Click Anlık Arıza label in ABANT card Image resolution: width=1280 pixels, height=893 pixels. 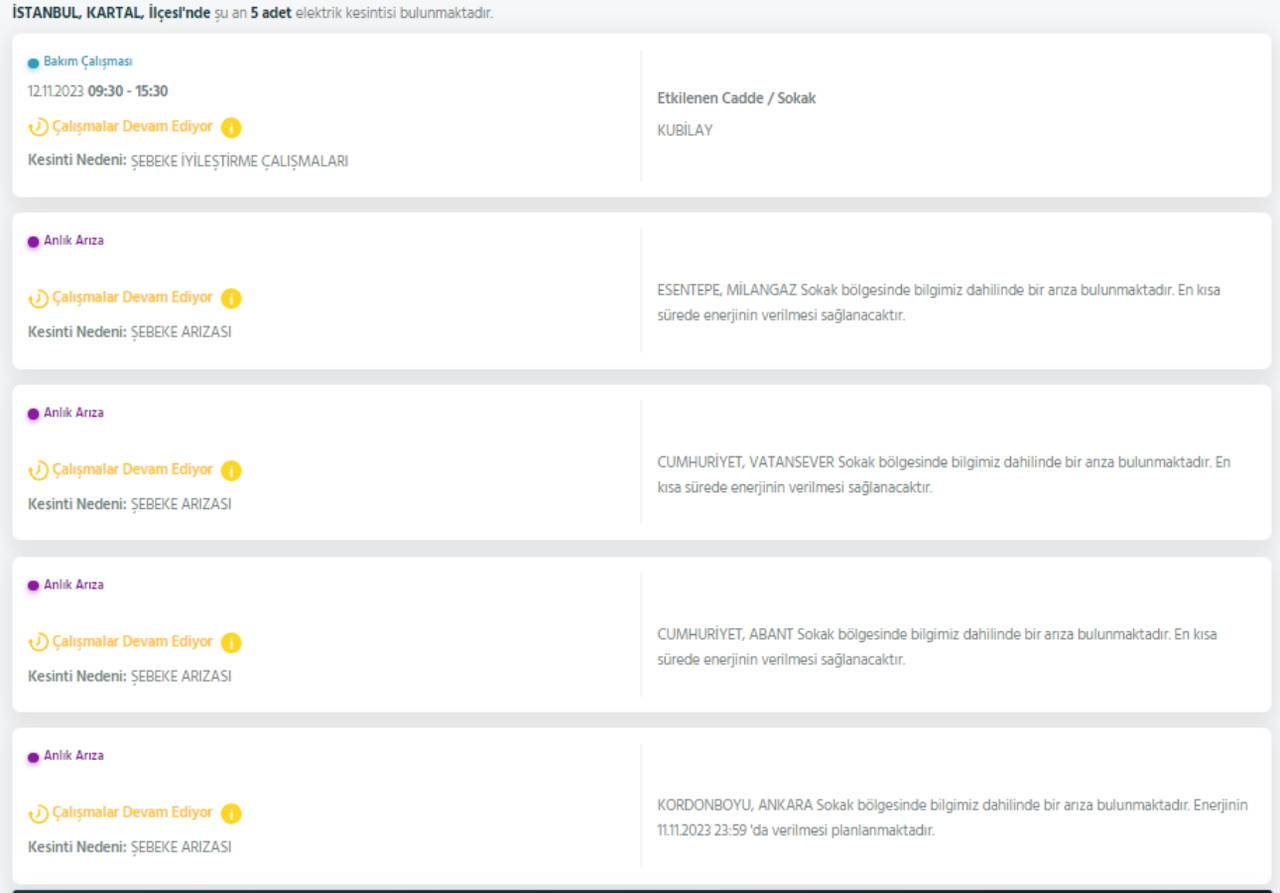pyautogui.click(x=73, y=585)
